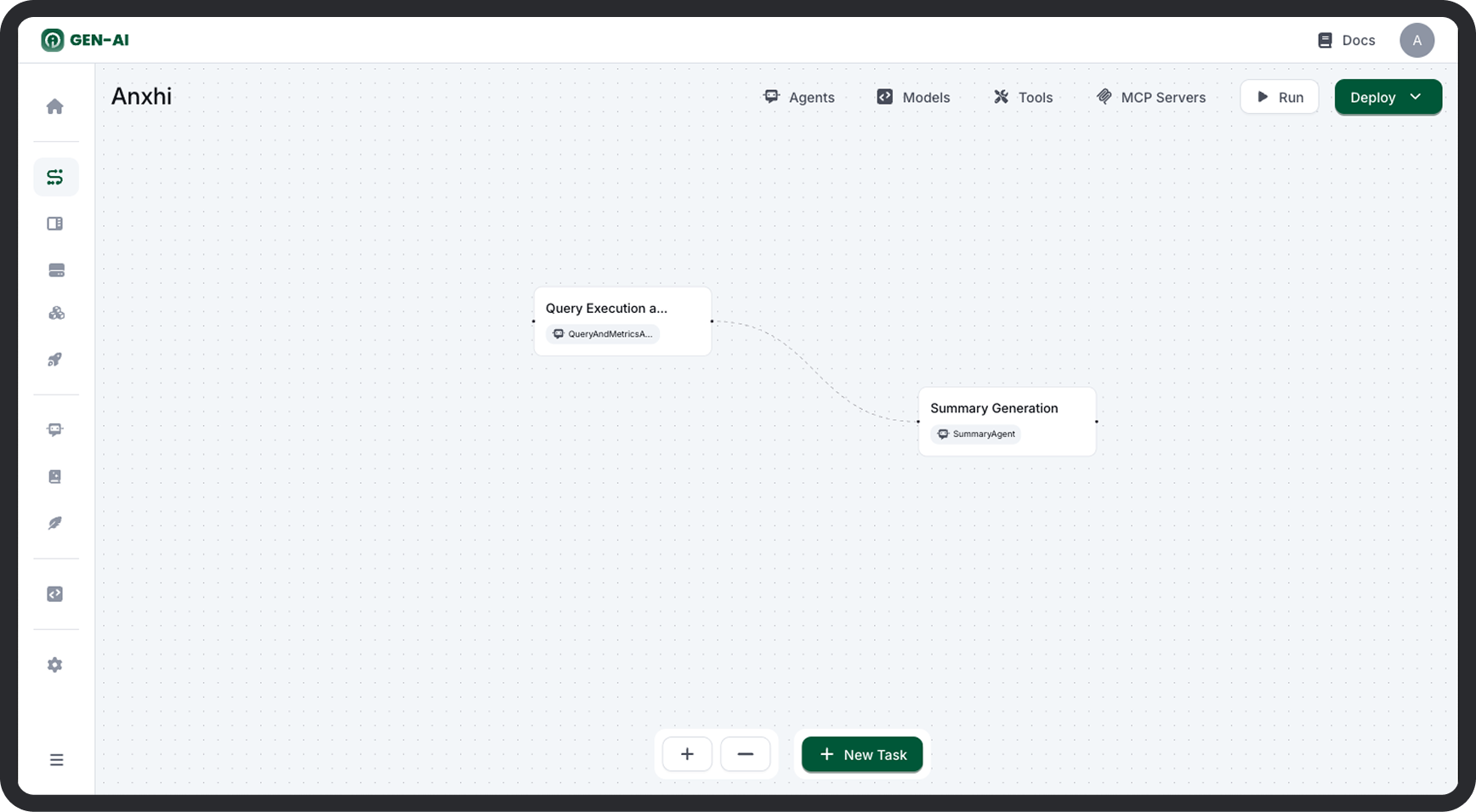Toggle the sidebar with hamburger menu
Screen dimensions: 1476x812
(56, 760)
